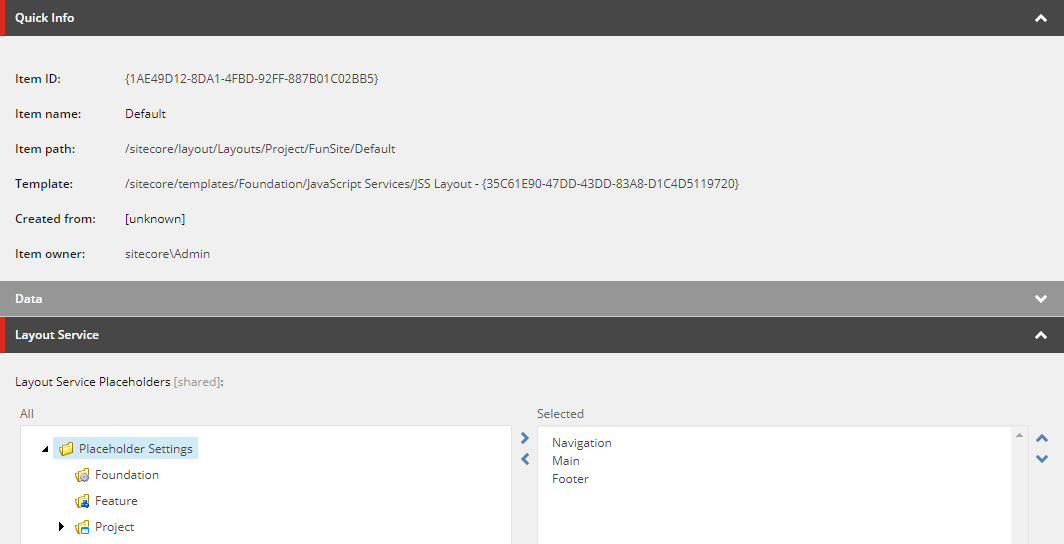1064x544 pixels.
Task: Select Main in the Selected list
Action: 566,461
